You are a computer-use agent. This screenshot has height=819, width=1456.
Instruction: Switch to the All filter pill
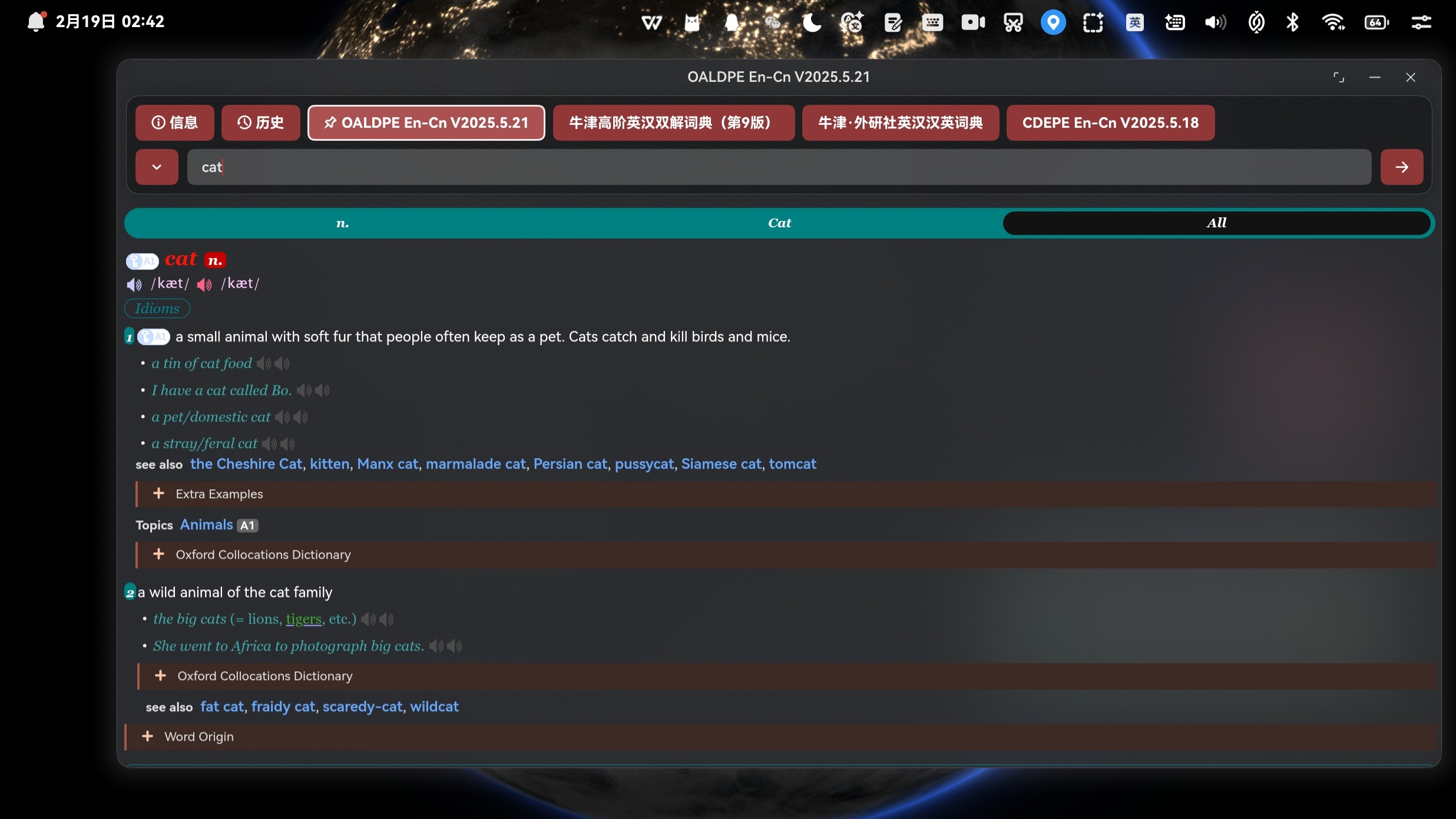click(1216, 223)
